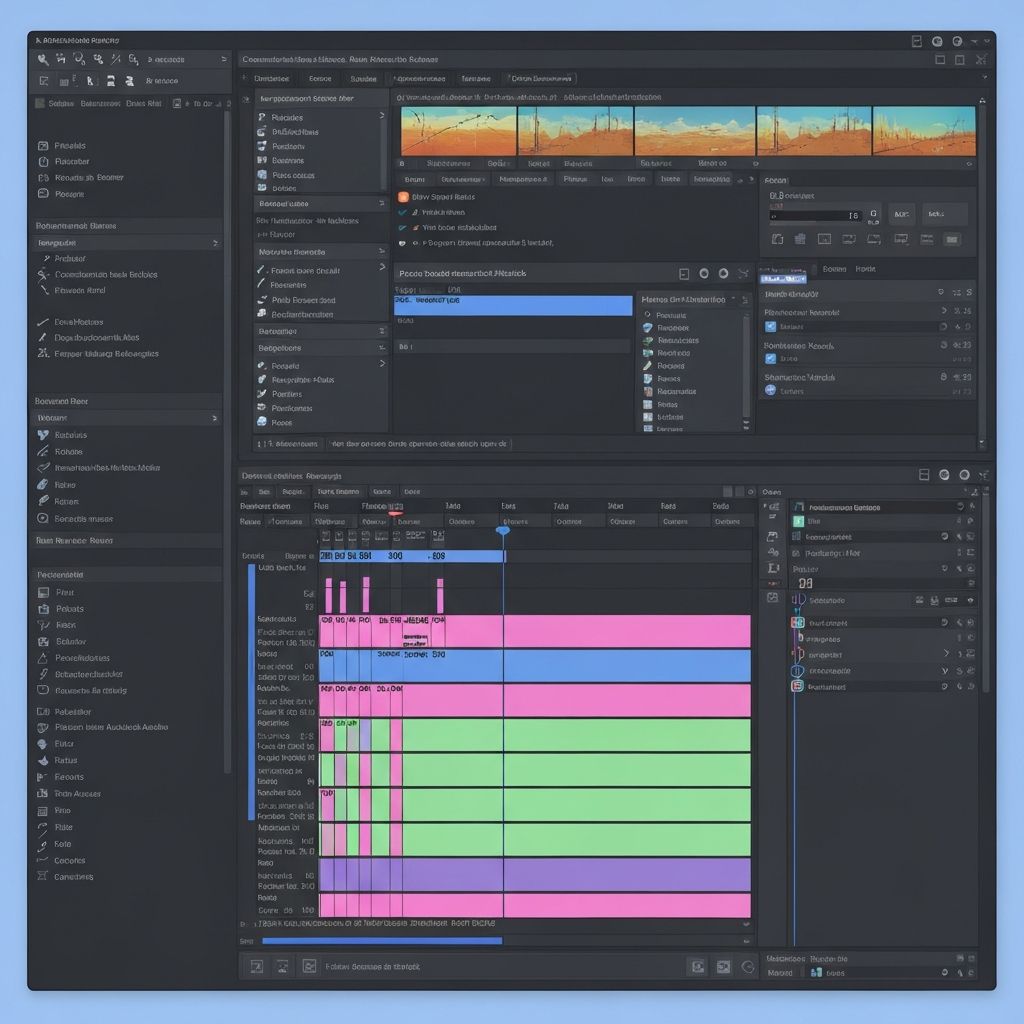Click the first square icon below timeline

tap(257, 966)
